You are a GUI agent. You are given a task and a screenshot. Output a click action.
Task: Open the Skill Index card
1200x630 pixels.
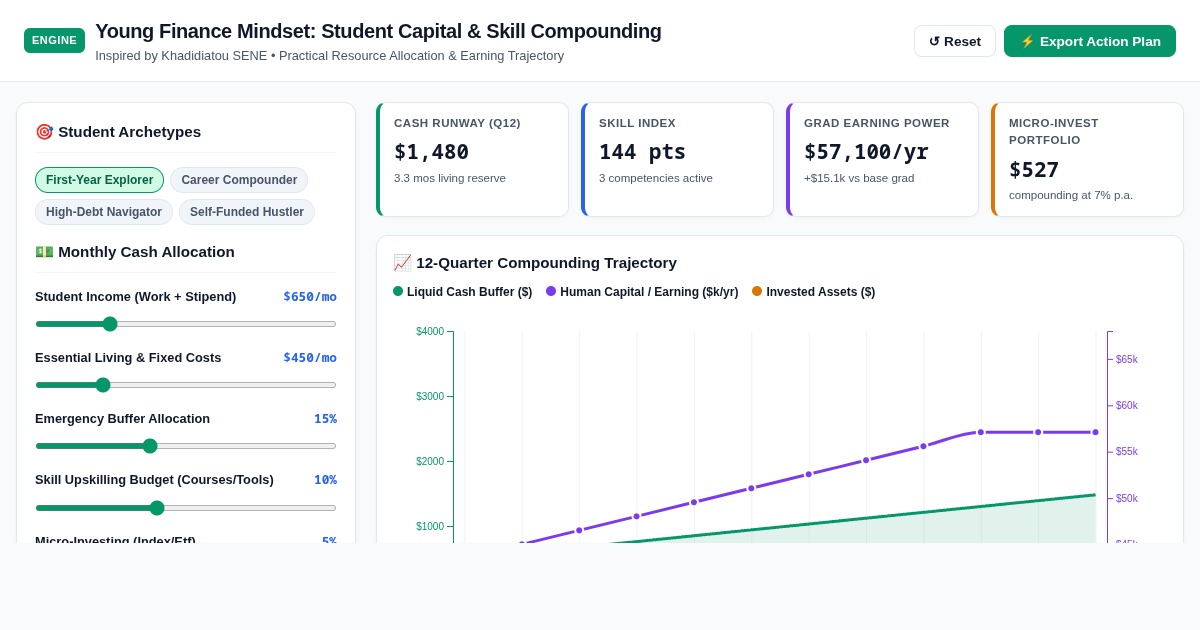click(x=677, y=159)
